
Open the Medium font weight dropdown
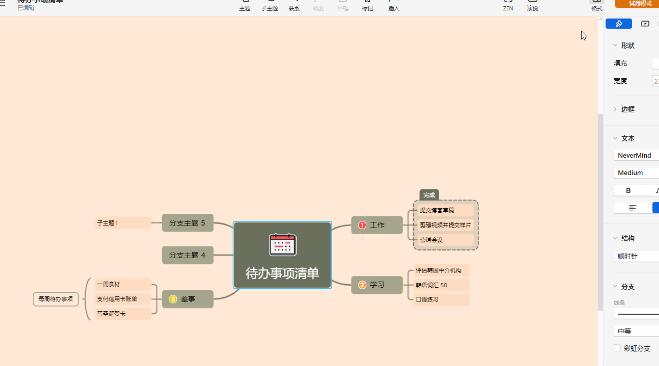pyautogui.click(x=636, y=173)
